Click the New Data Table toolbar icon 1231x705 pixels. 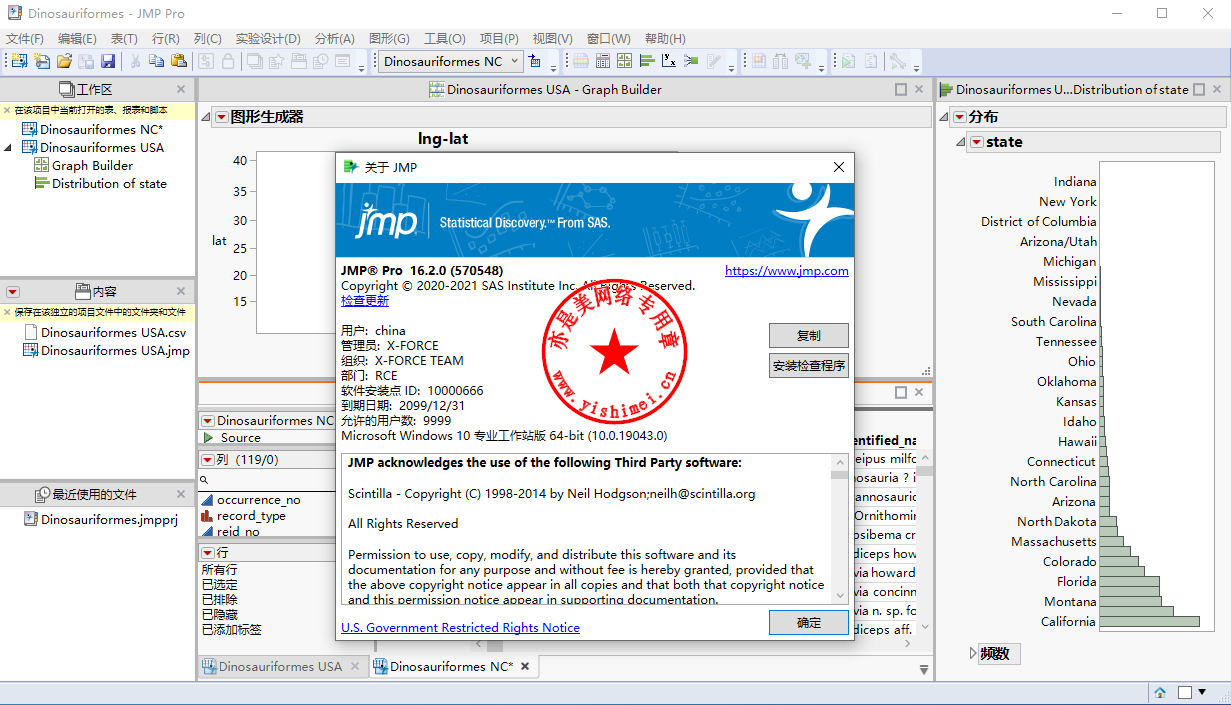click(x=19, y=61)
